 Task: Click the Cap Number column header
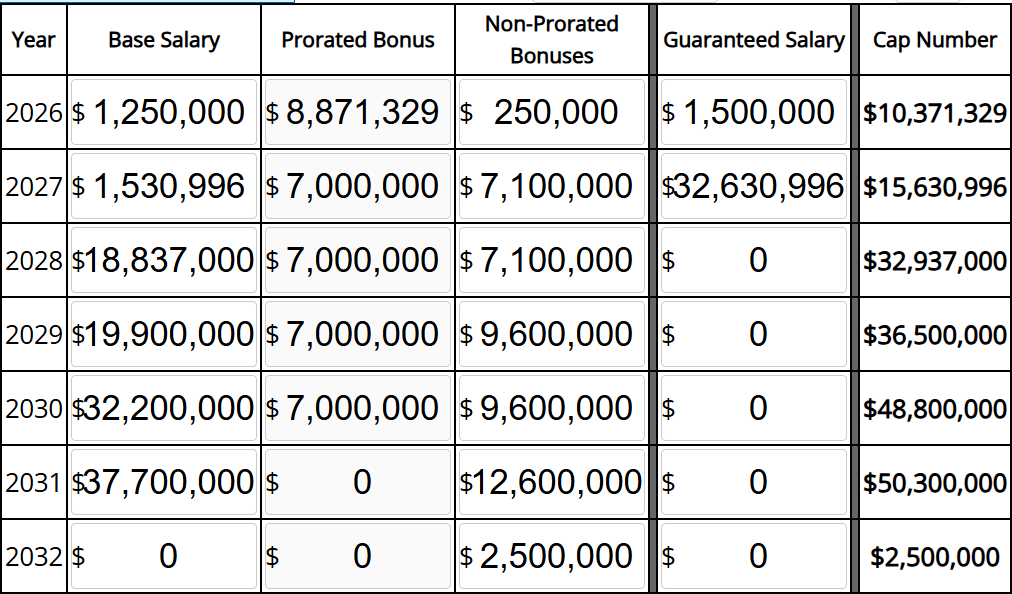coord(934,40)
